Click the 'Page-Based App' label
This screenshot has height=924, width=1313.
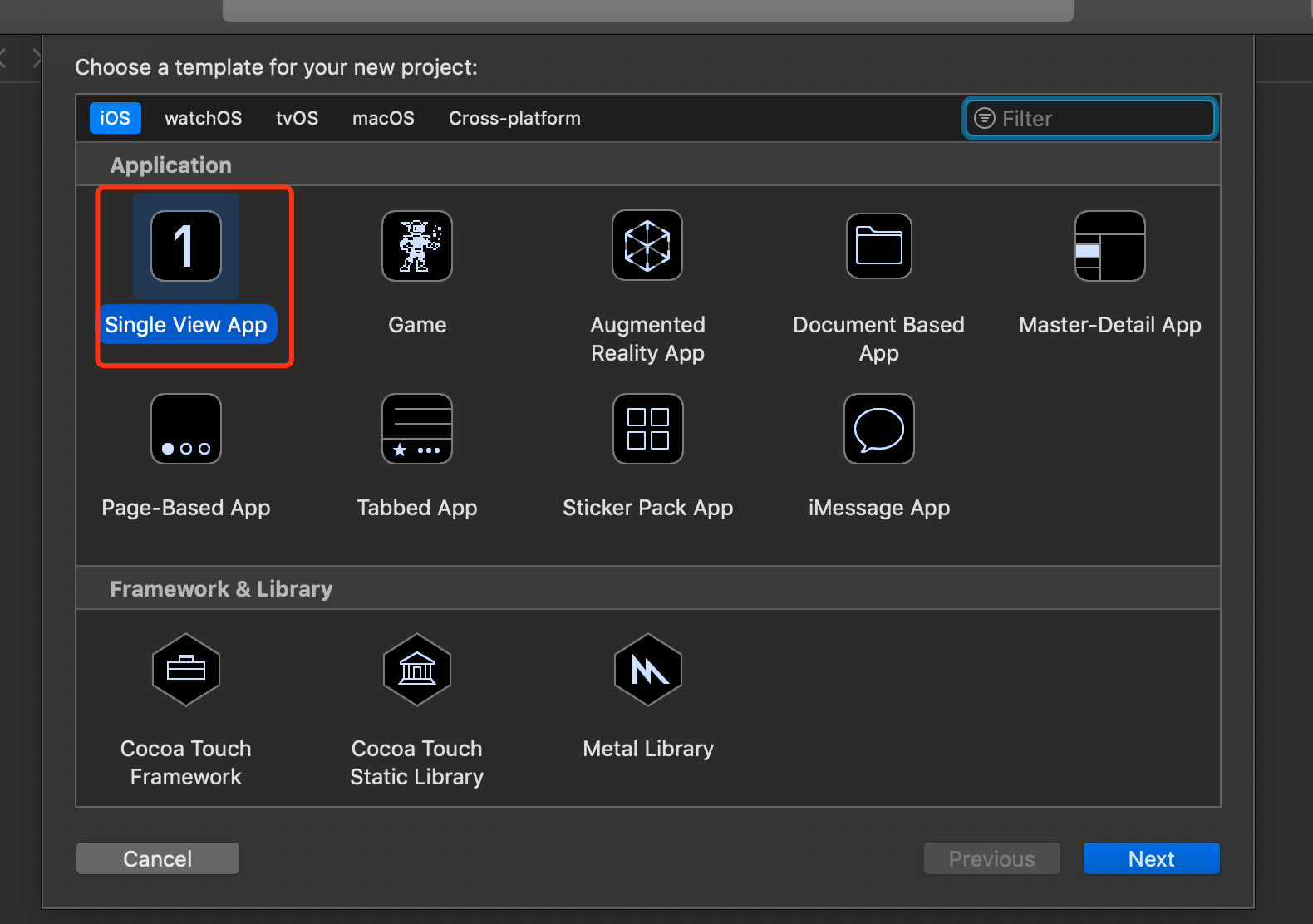186,508
